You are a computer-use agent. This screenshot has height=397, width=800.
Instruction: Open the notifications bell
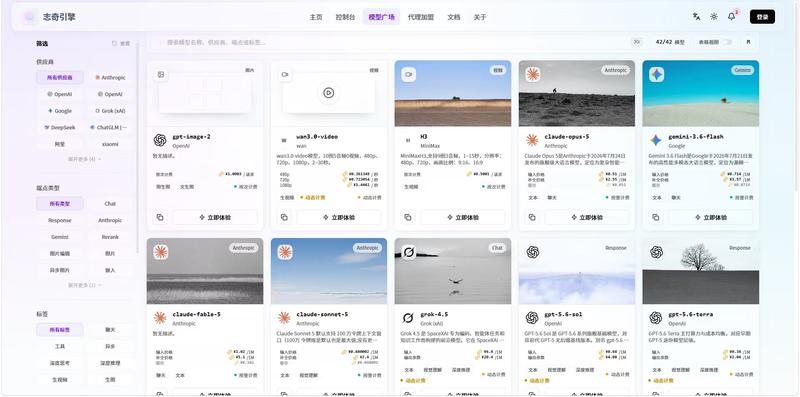point(732,17)
